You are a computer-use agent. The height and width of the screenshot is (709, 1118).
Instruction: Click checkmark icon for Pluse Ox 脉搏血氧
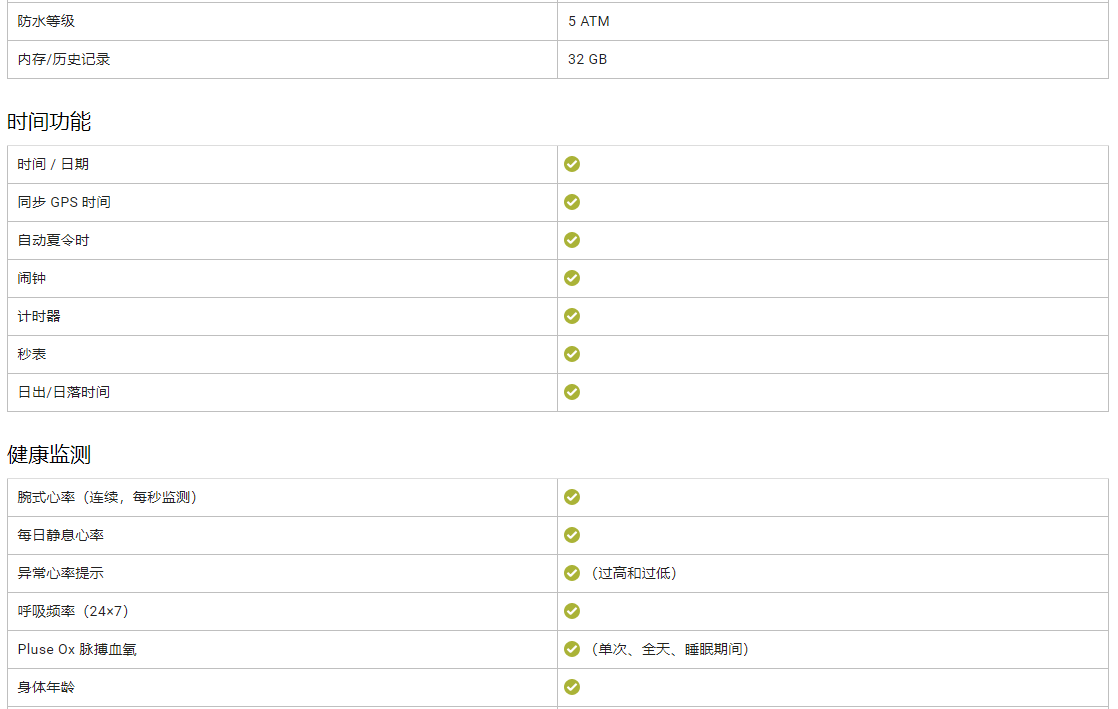tap(572, 649)
